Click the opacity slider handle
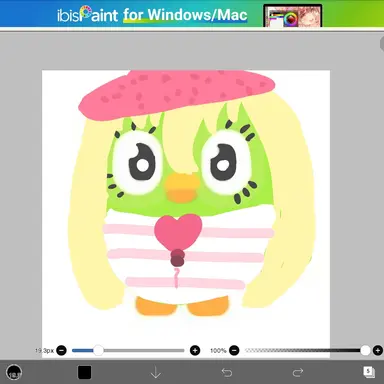This screenshot has height=384, width=384. click(366, 350)
